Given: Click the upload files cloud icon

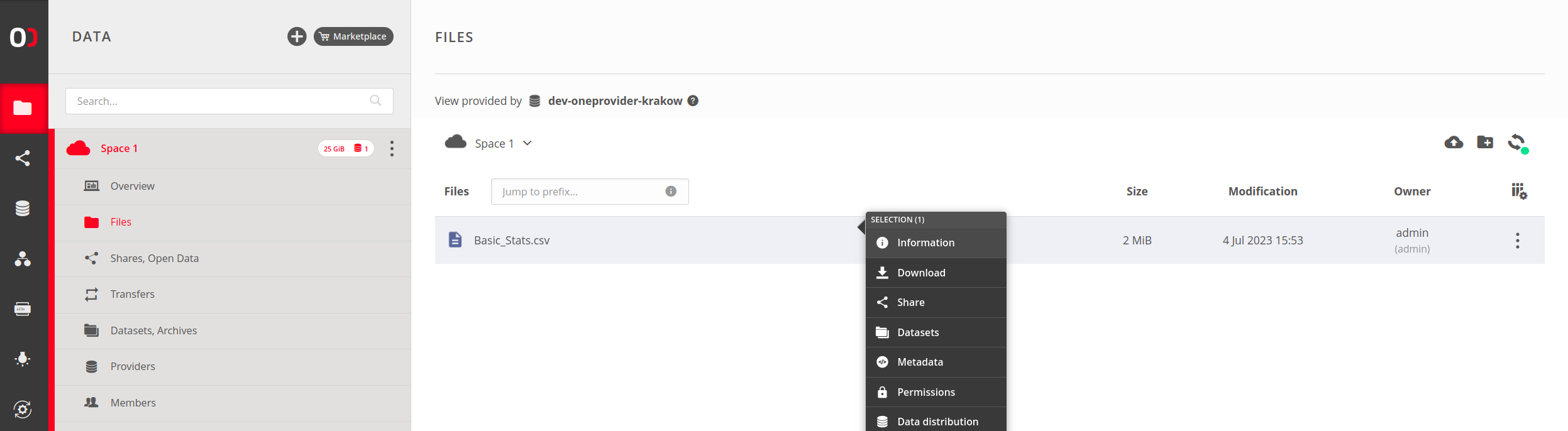Looking at the screenshot, I should click(x=1454, y=142).
